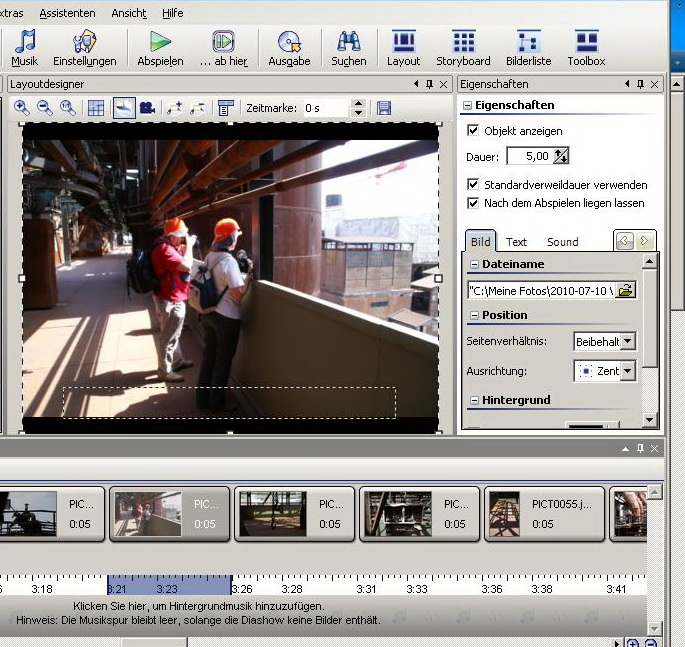685x647 pixels.
Task: Open Suchen binoculars search
Action: [x=348, y=47]
